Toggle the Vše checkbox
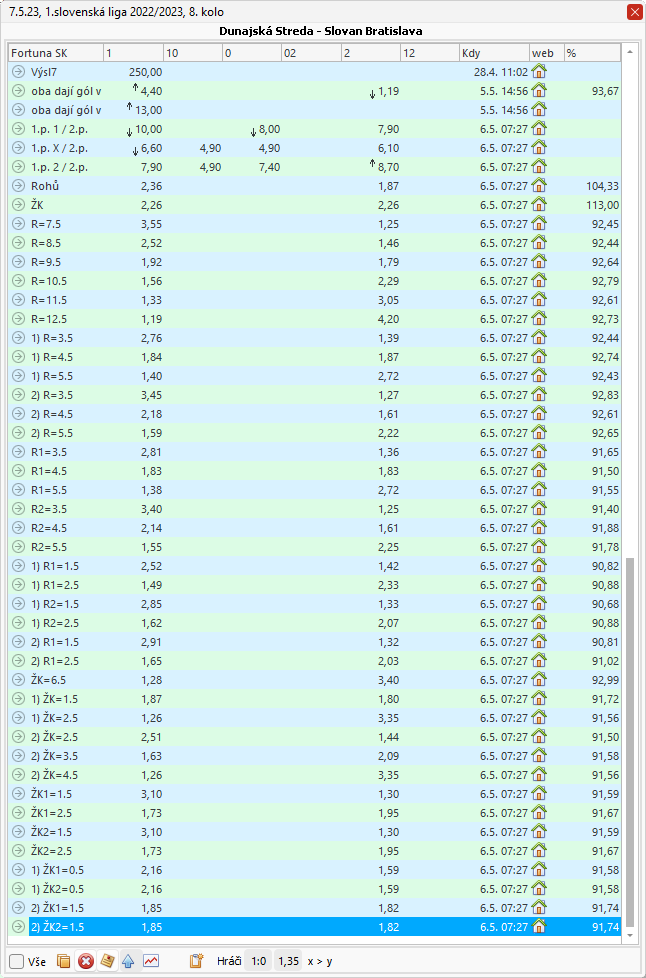This screenshot has width=646, height=978. click(17, 961)
